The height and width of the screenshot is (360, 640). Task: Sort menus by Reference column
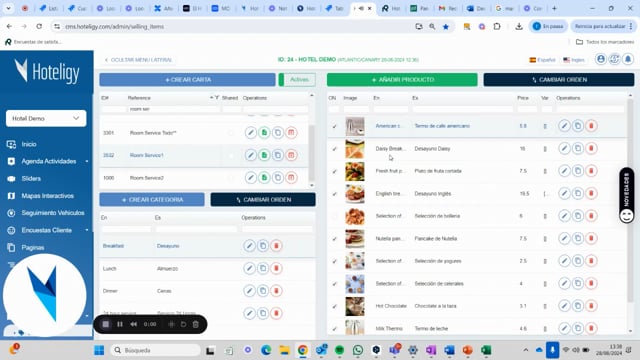[139, 98]
